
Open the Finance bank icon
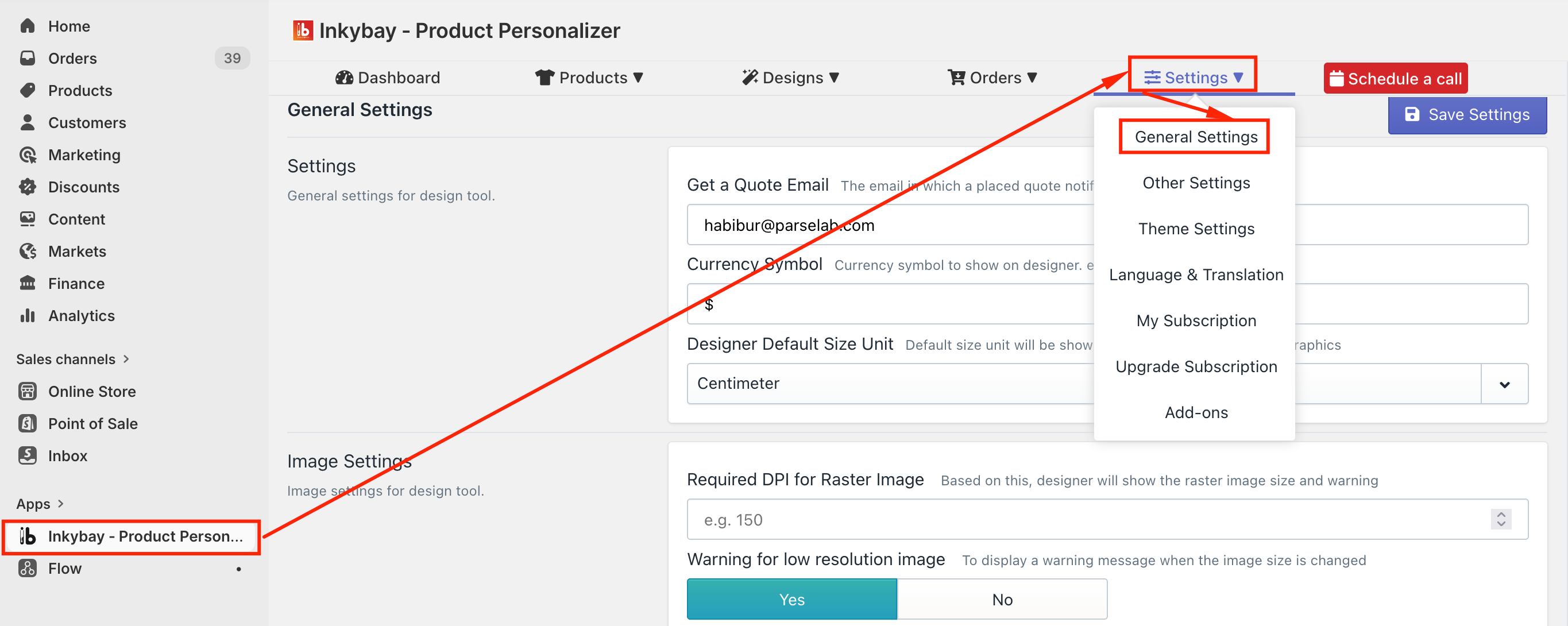click(28, 284)
